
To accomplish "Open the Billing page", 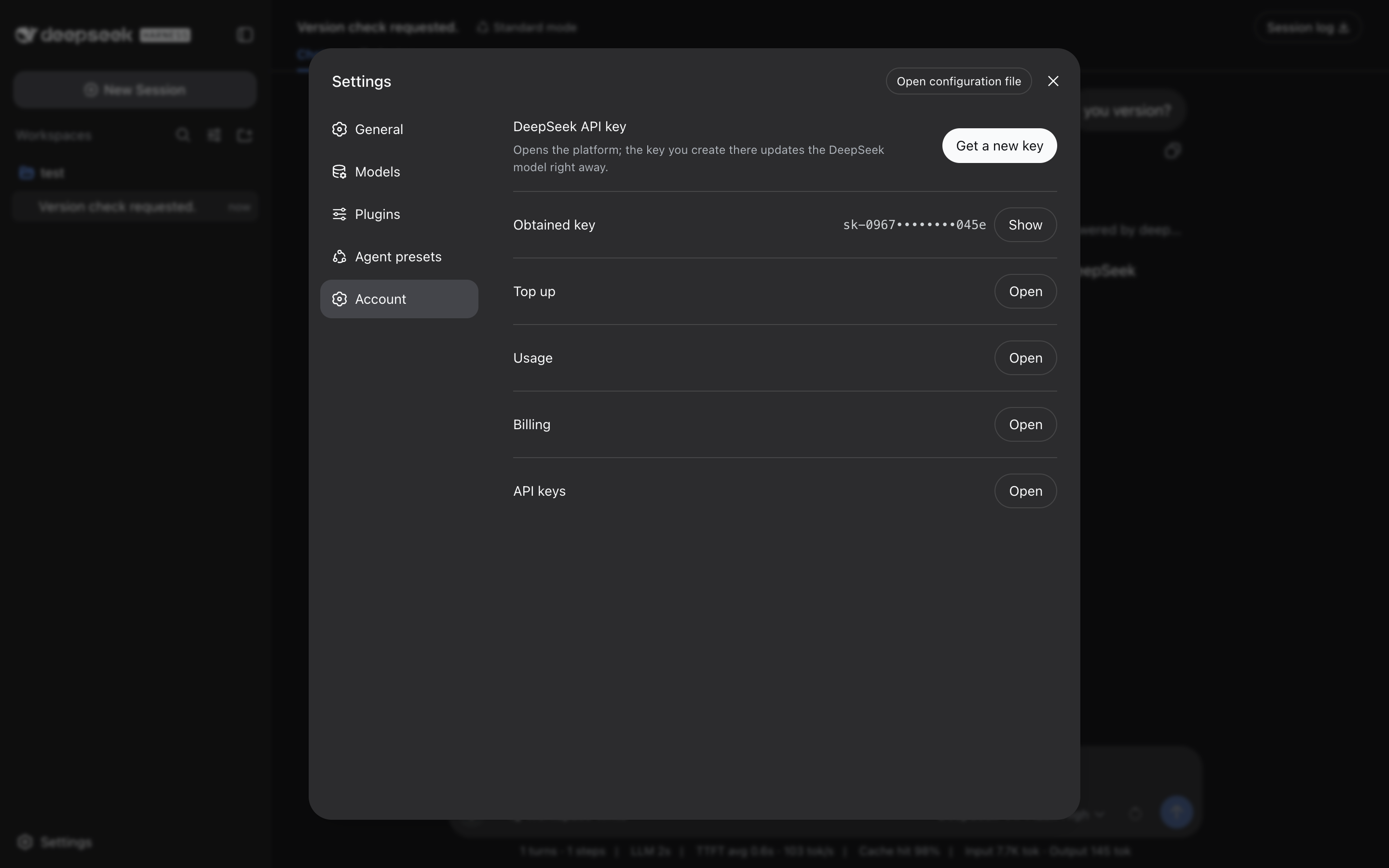I will (x=1025, y=425).
